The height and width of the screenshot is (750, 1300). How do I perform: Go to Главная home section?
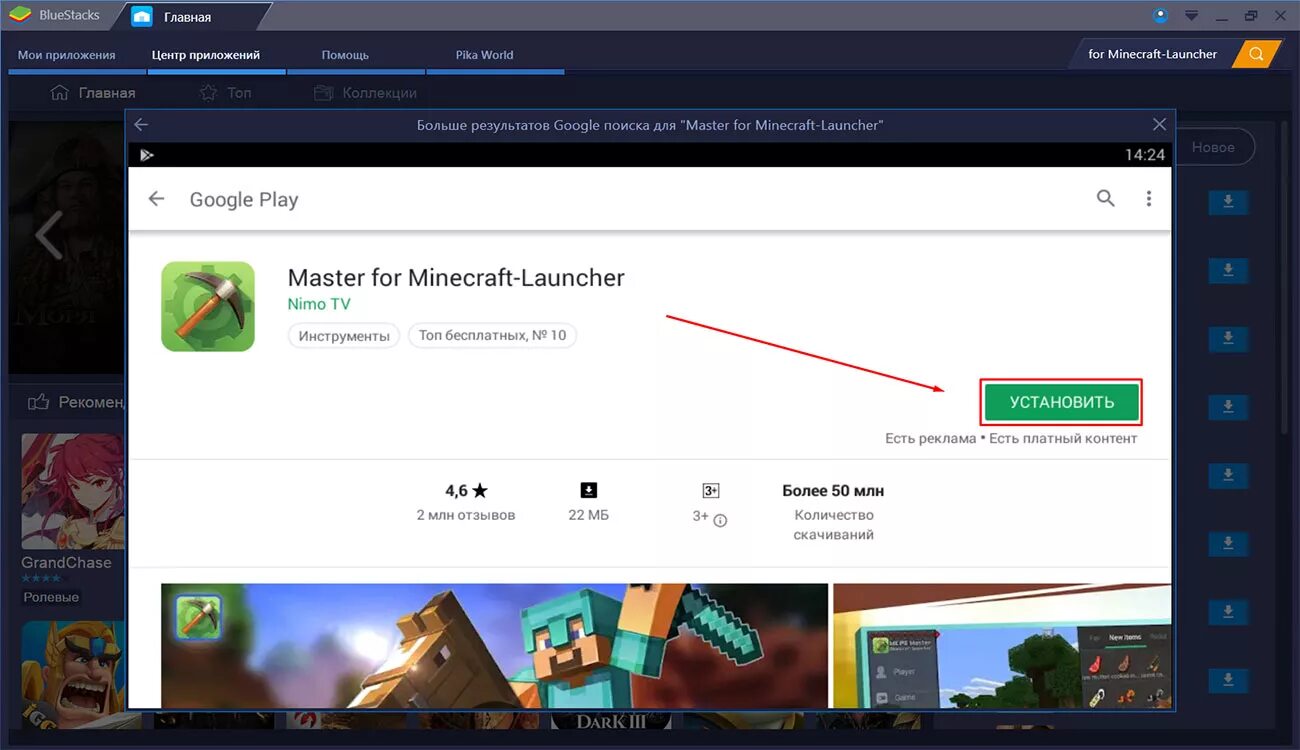point(92,93)
